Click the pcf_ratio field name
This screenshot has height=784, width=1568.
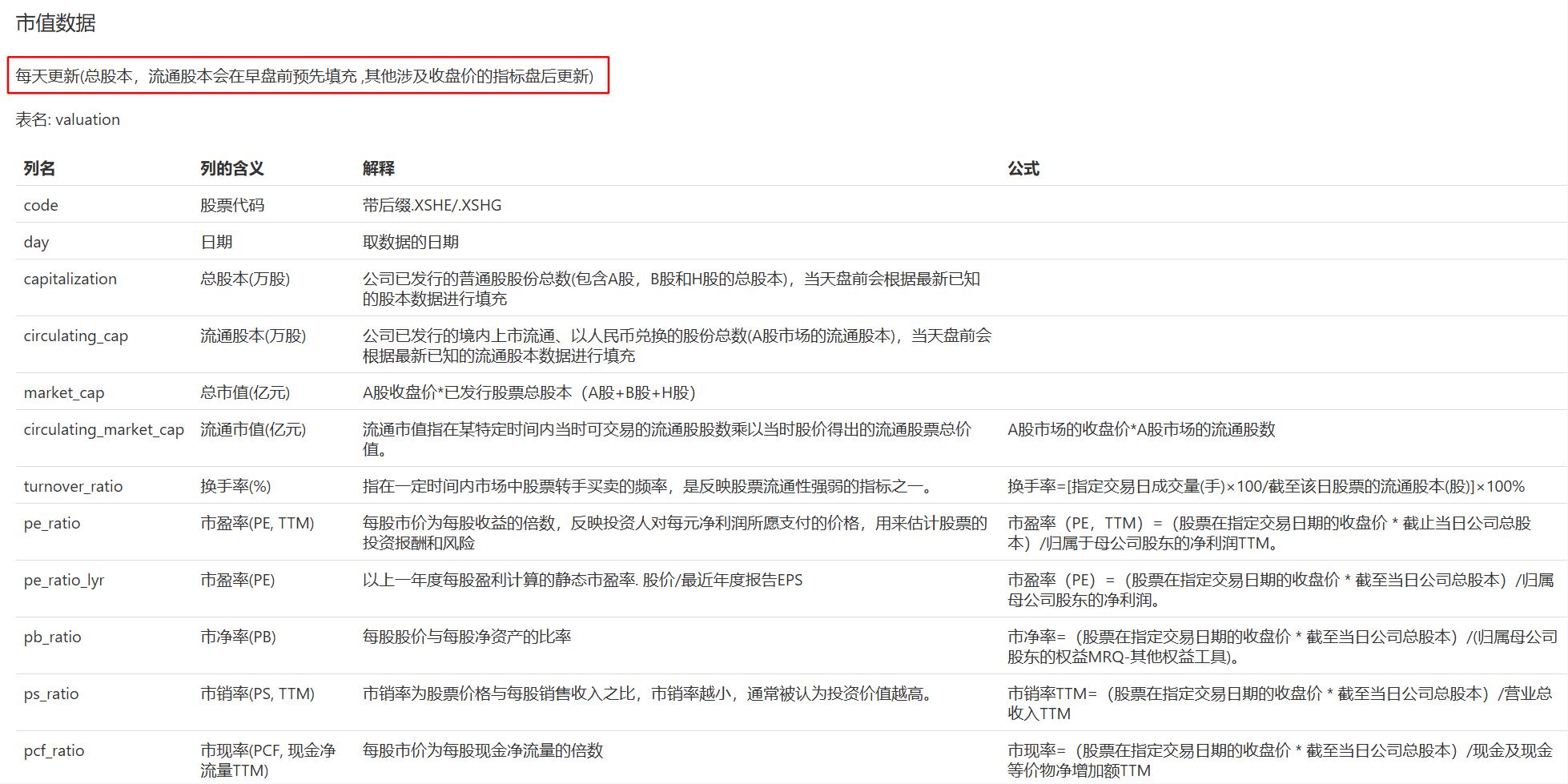click(54, 750)
